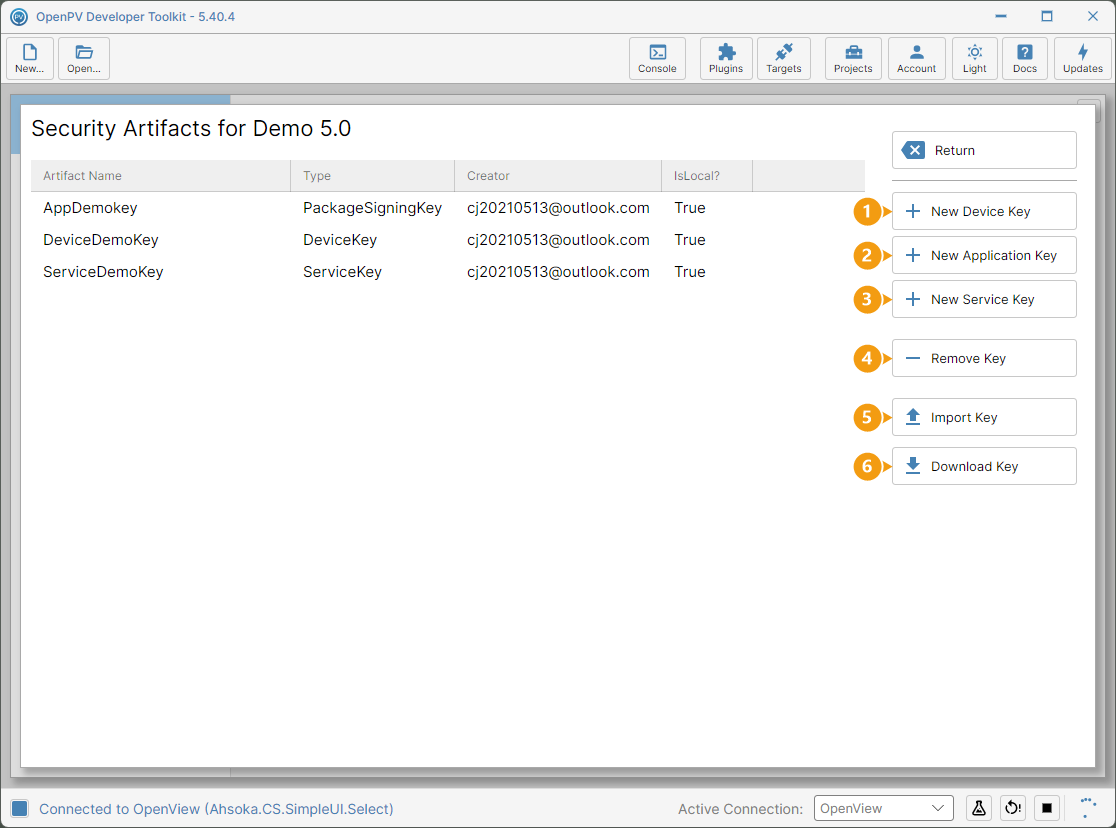Switch to Light theme

[x=975, y=58]
